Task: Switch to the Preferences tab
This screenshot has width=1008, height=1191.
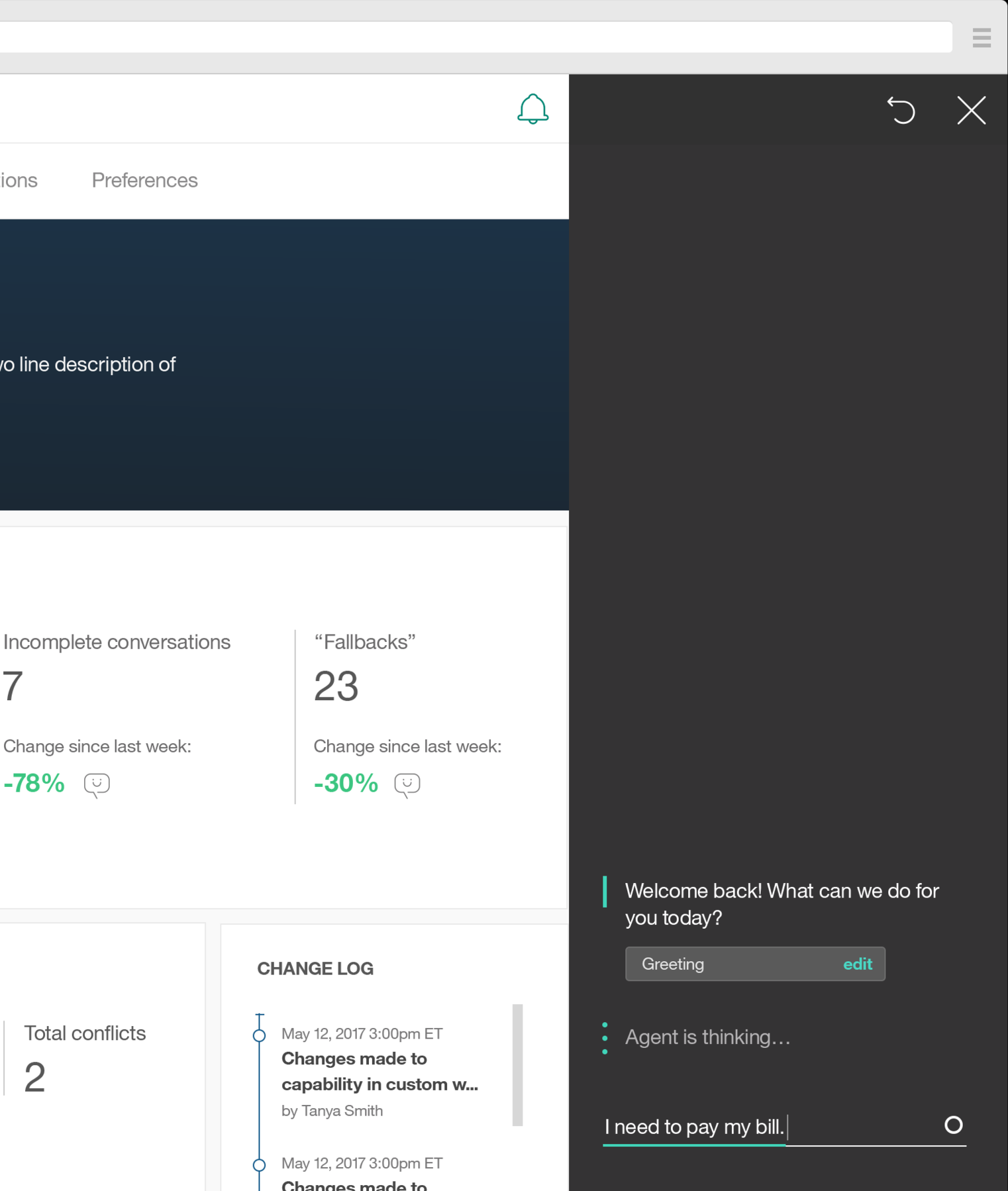Action: click(x=144, y=180)
